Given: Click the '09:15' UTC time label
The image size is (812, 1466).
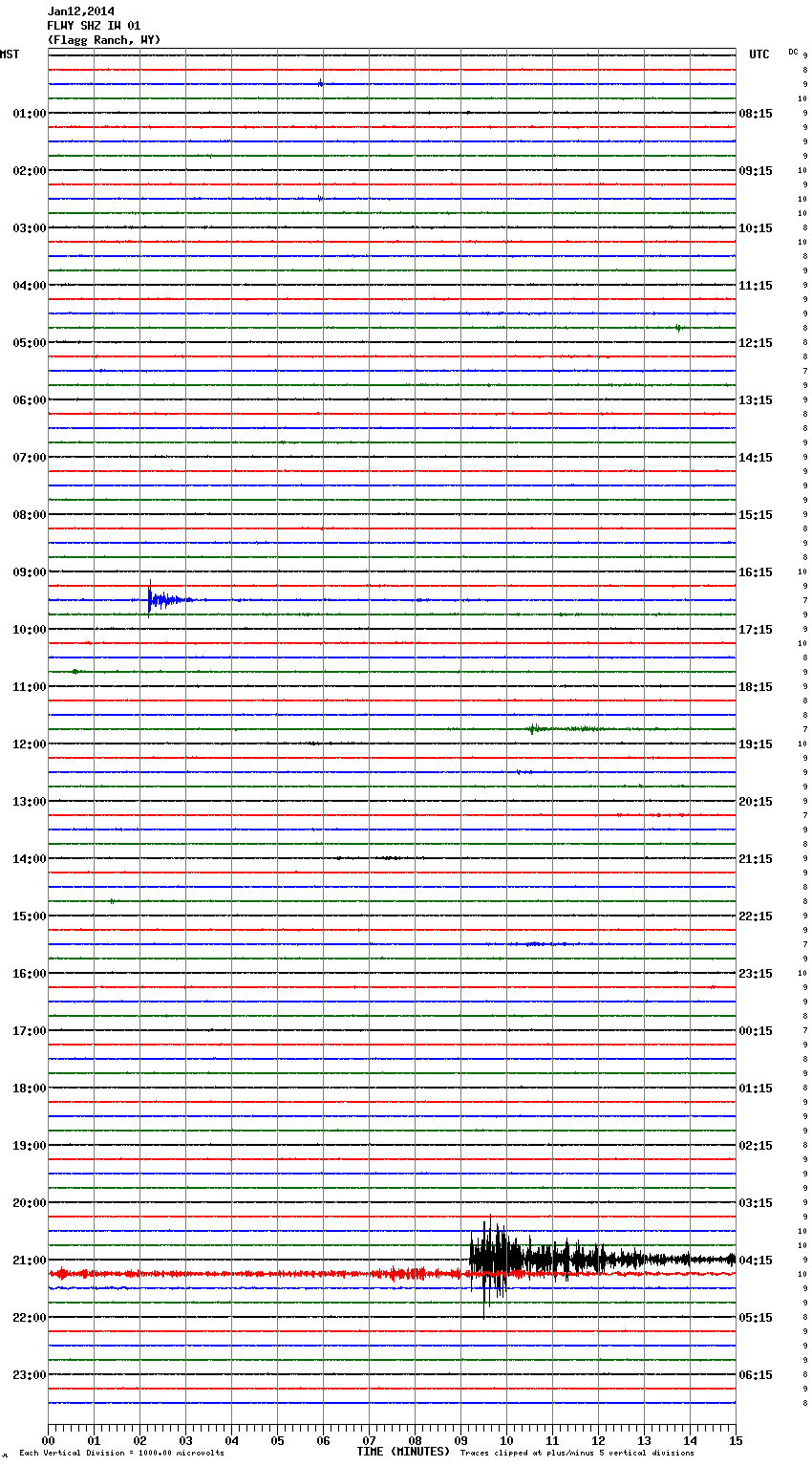Looking at the screenshot, I should pos(756,171).
